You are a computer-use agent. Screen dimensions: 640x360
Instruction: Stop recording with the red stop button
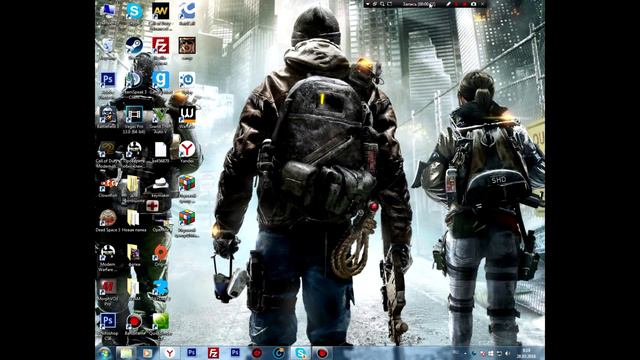click(464, 4)
